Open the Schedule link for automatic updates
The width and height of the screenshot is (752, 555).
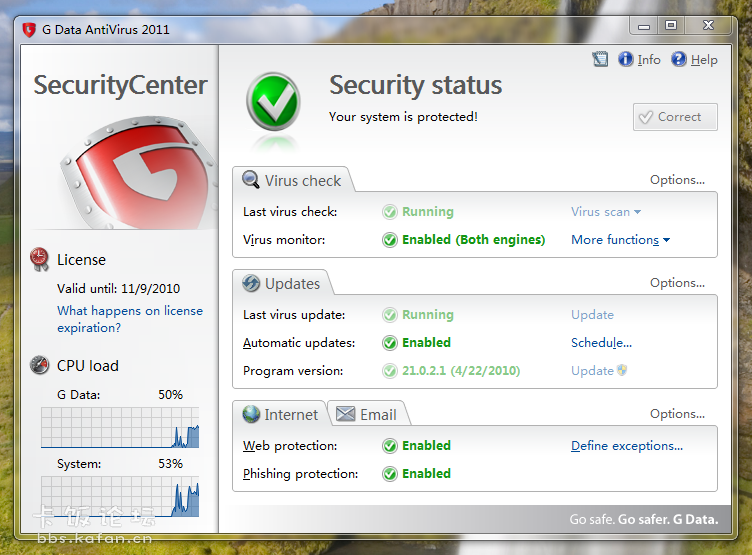coord(601,343)
